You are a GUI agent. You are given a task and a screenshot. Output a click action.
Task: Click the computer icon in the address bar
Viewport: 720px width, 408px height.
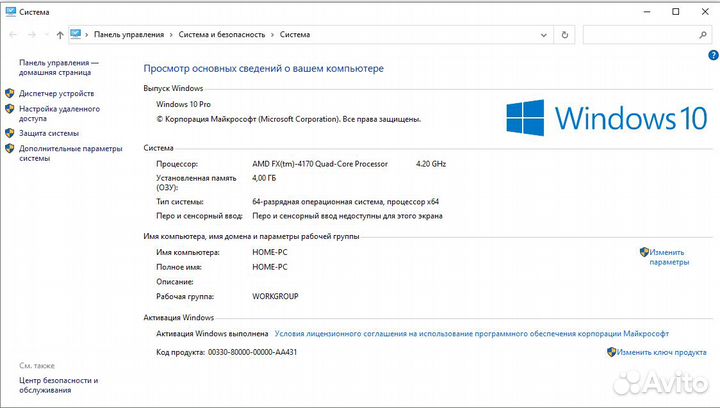[76, 34]
